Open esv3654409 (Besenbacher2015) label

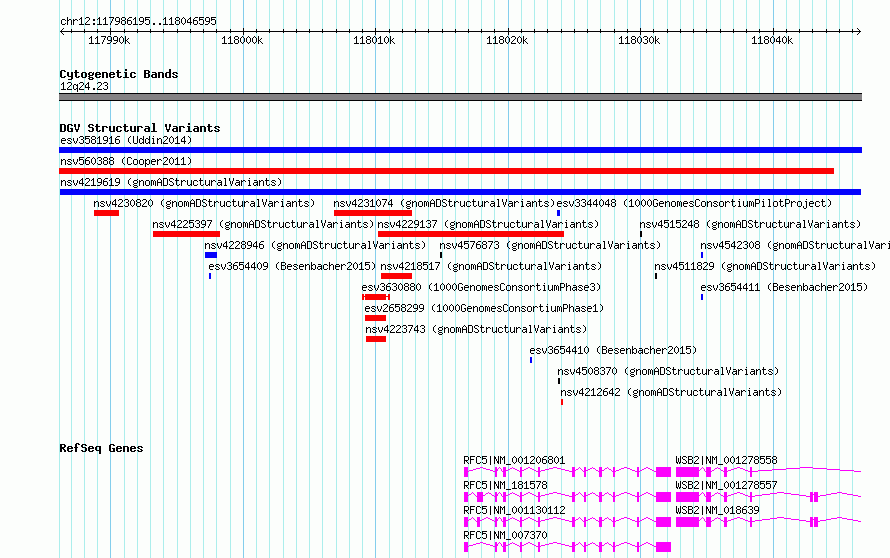click(292, 266)
